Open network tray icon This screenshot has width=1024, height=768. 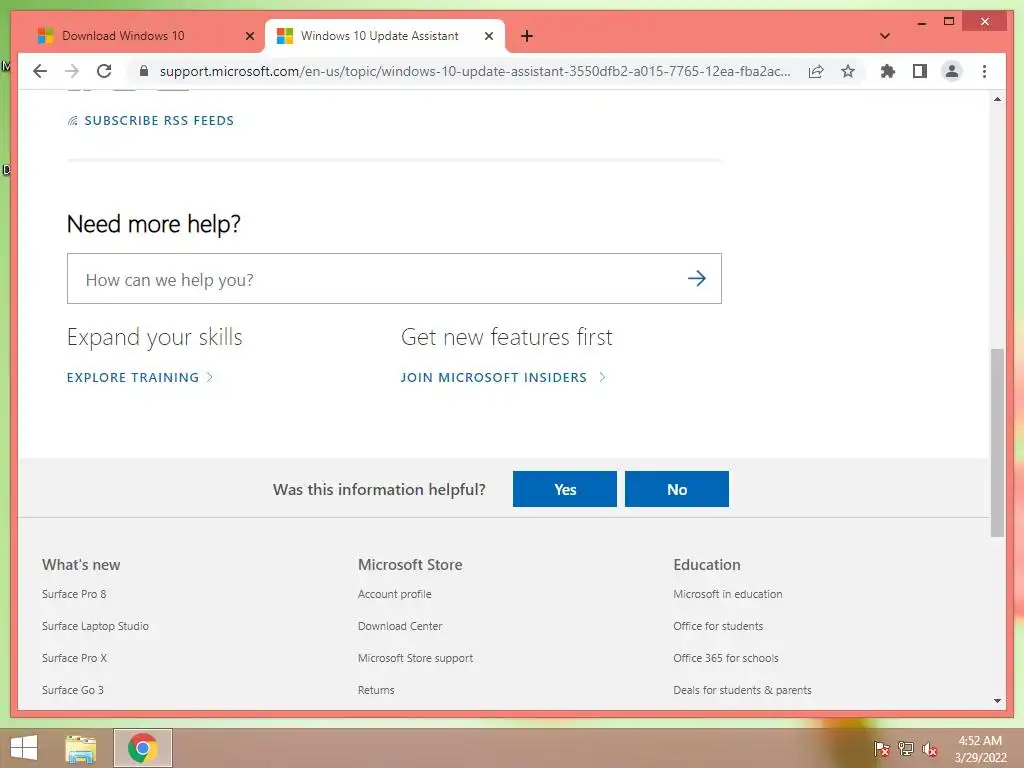[x=906, y=749]
